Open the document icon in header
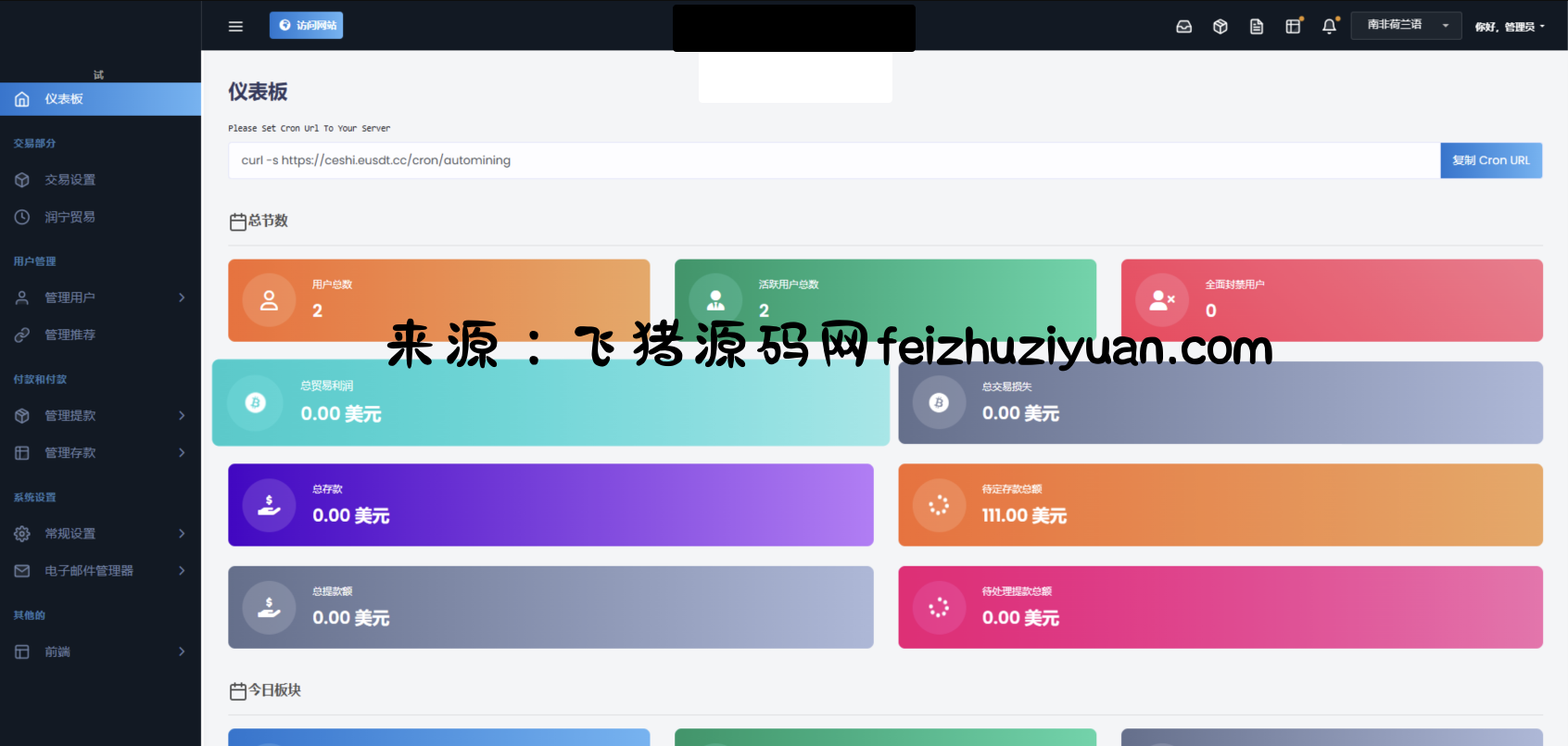1568x746 pixels. [1256, 27]
